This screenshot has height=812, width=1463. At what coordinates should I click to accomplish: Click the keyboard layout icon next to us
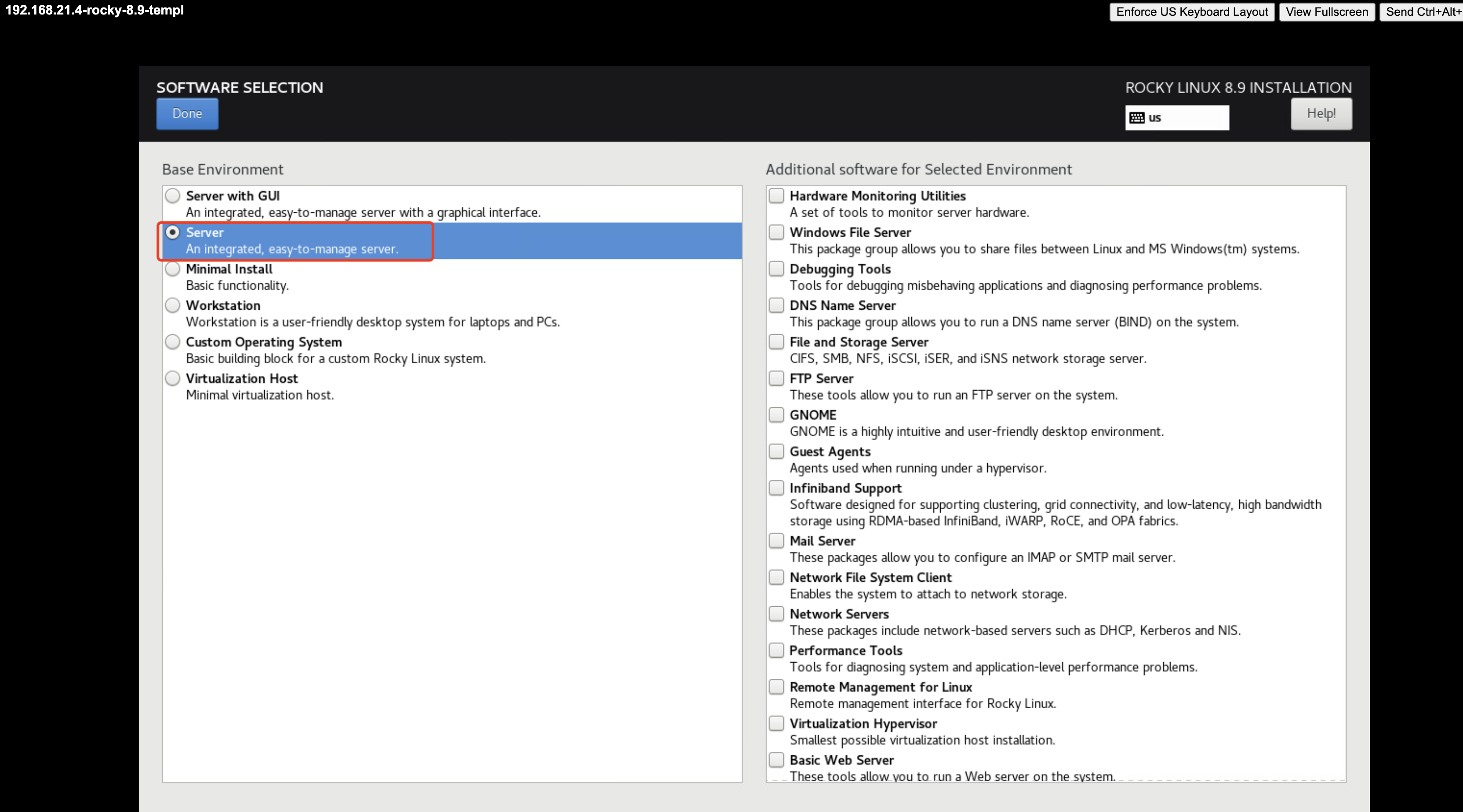click(x=1136, y=118)
